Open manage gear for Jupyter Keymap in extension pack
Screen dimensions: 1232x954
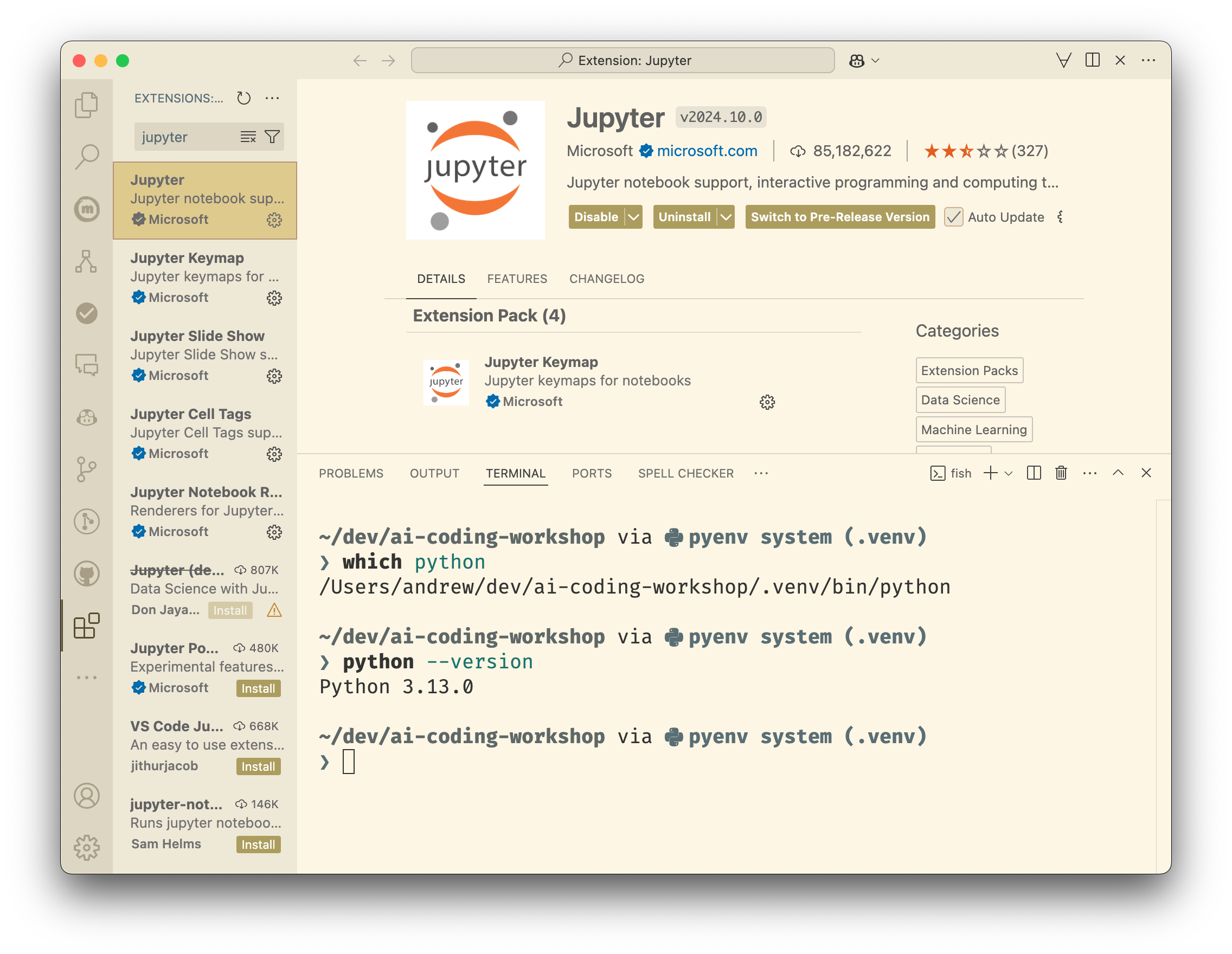click(x=767, y=402)
